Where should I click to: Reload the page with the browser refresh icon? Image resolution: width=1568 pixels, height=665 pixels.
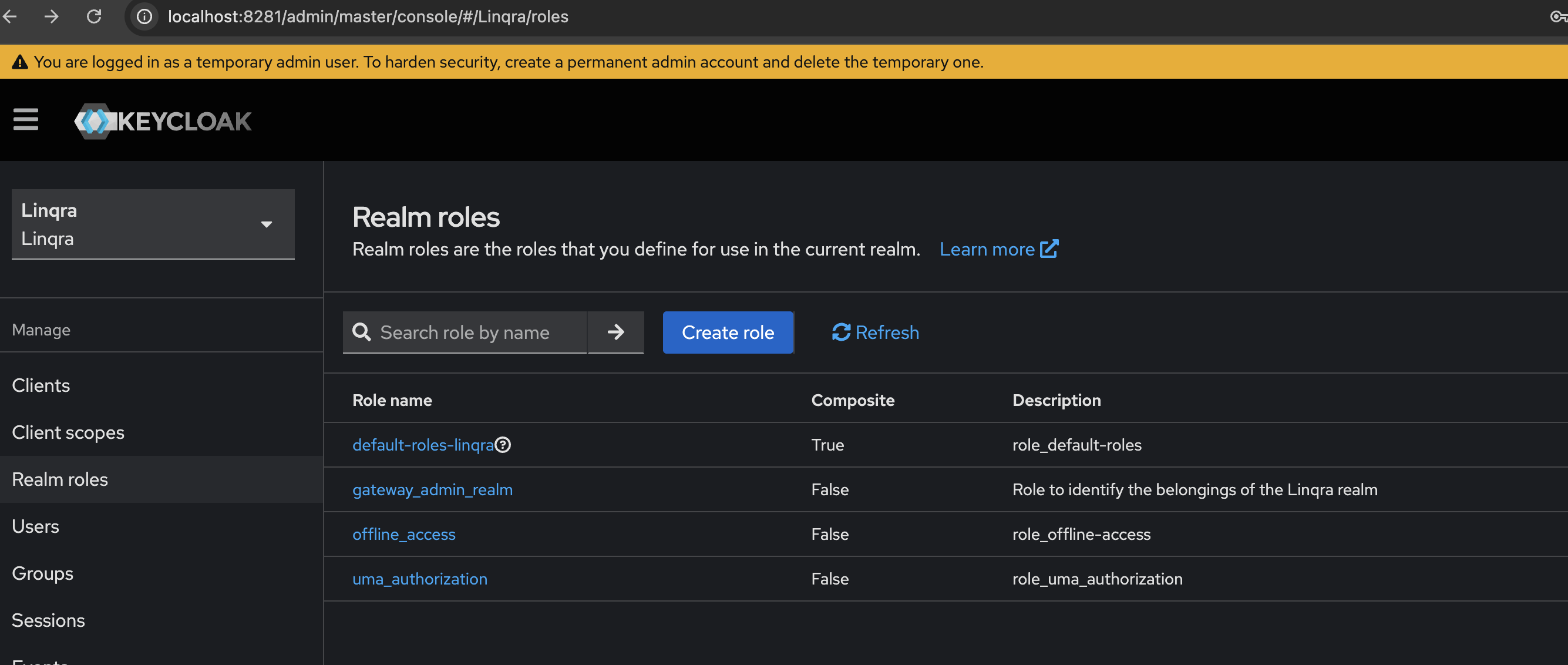[95, 16]
